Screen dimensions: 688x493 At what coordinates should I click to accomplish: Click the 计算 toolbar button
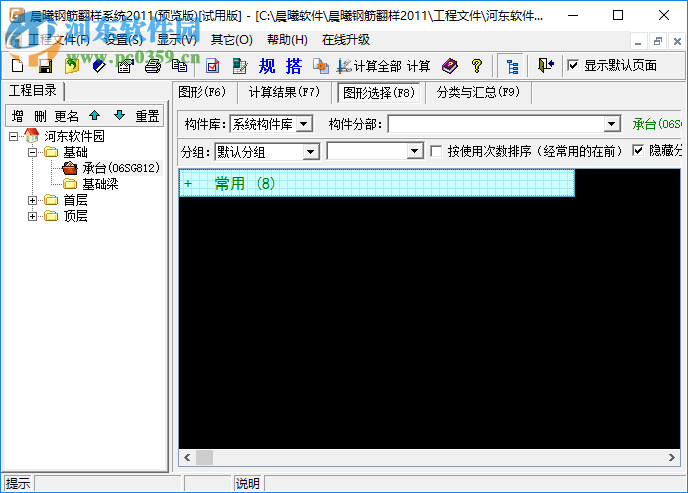click(418, 66)
